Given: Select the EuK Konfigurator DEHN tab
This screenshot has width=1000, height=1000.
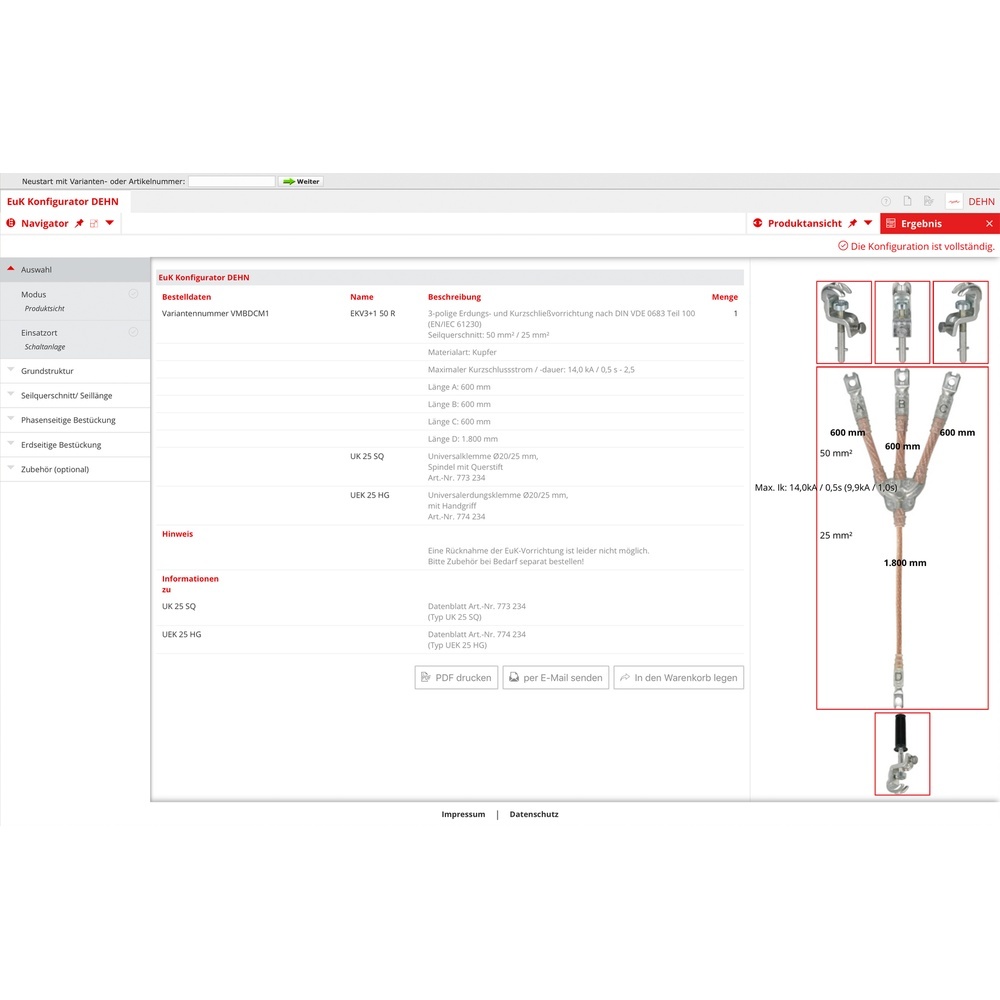Looking at the screenshot, I should 62,202.
